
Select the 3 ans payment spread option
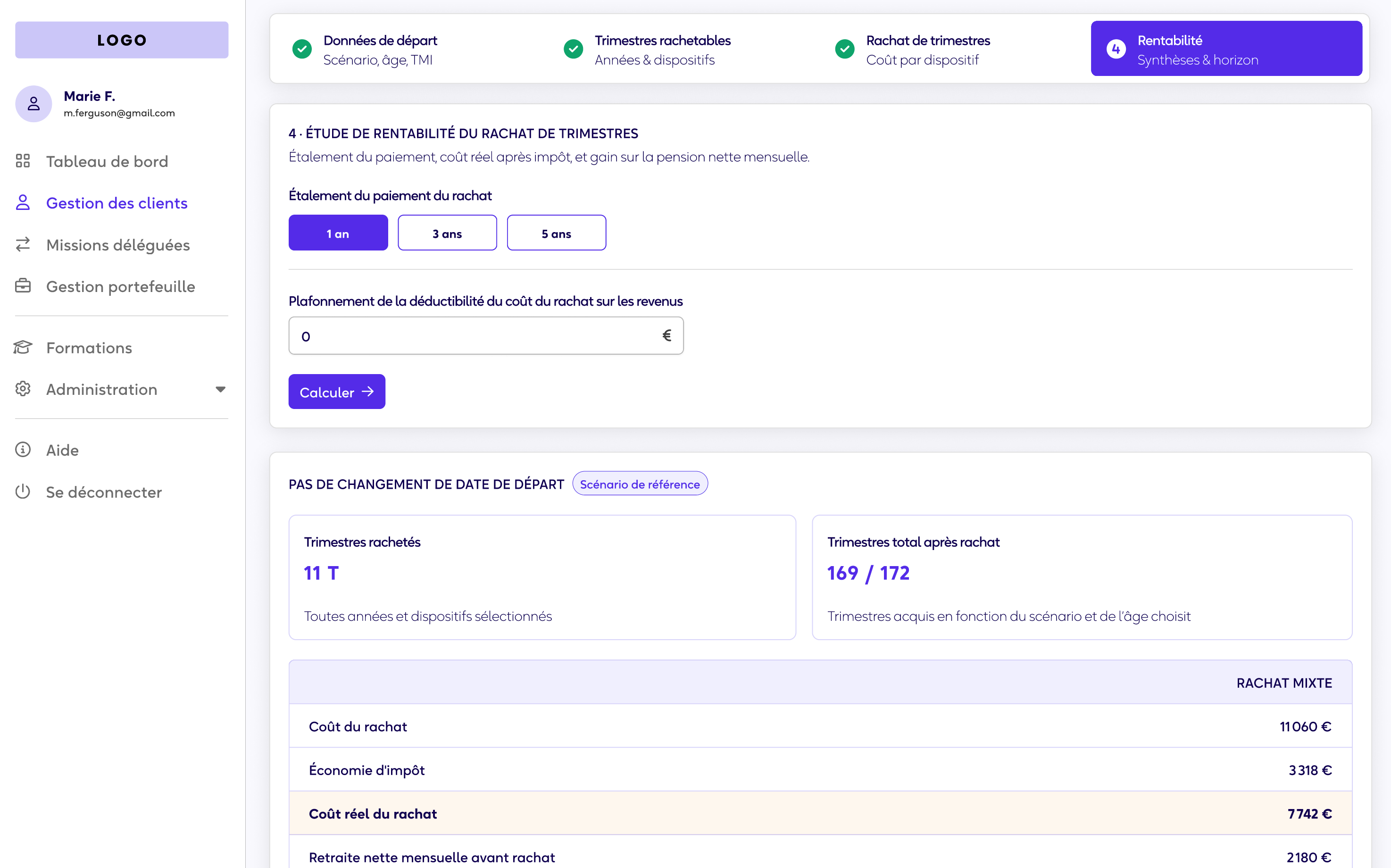[x=447, y=233]
